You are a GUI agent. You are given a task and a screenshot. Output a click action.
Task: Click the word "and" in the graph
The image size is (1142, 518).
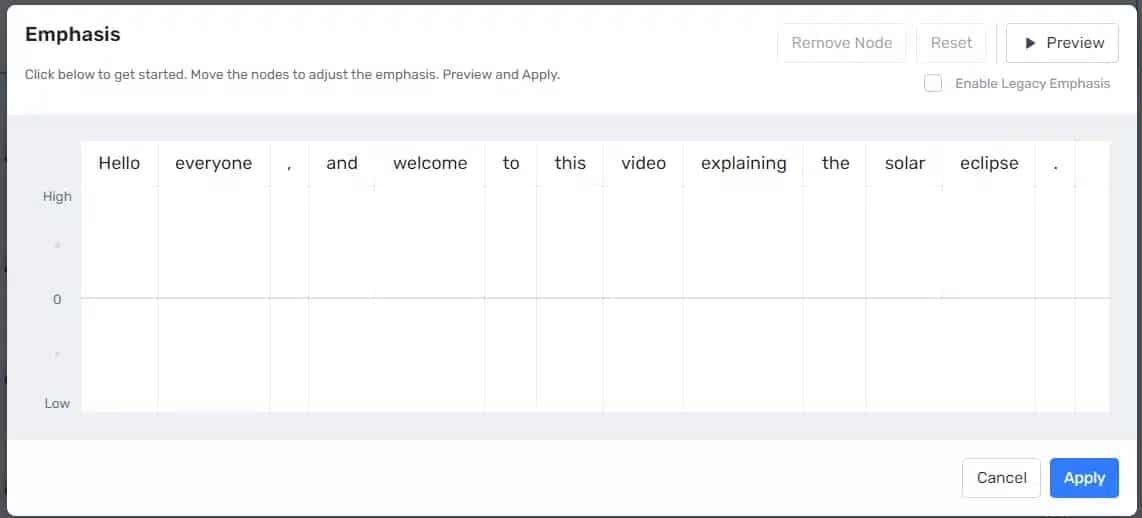(342, 163)
